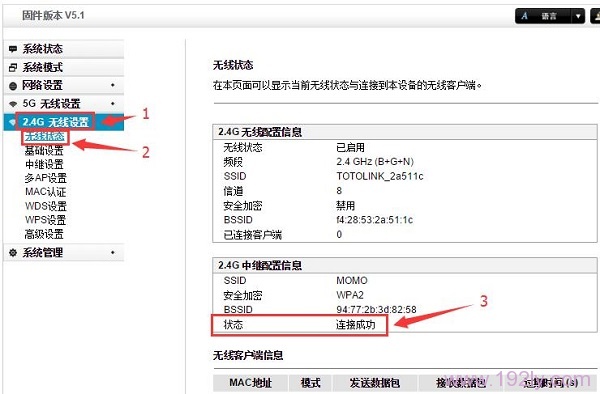Screen dimensions: 600x394
Task: Expand Network Settings (网络设置) submenu dot
Action: pos(112,85)
